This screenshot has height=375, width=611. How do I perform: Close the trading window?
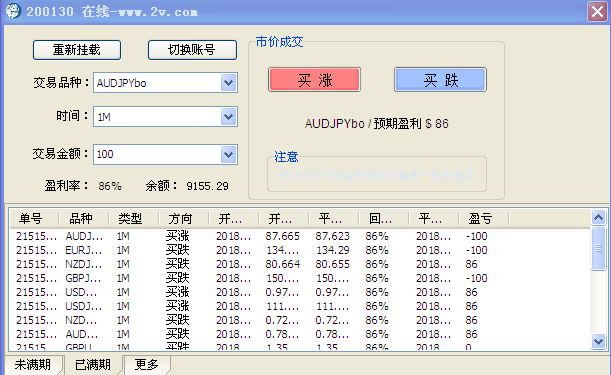pyautogui.click(x=597, y=11)
